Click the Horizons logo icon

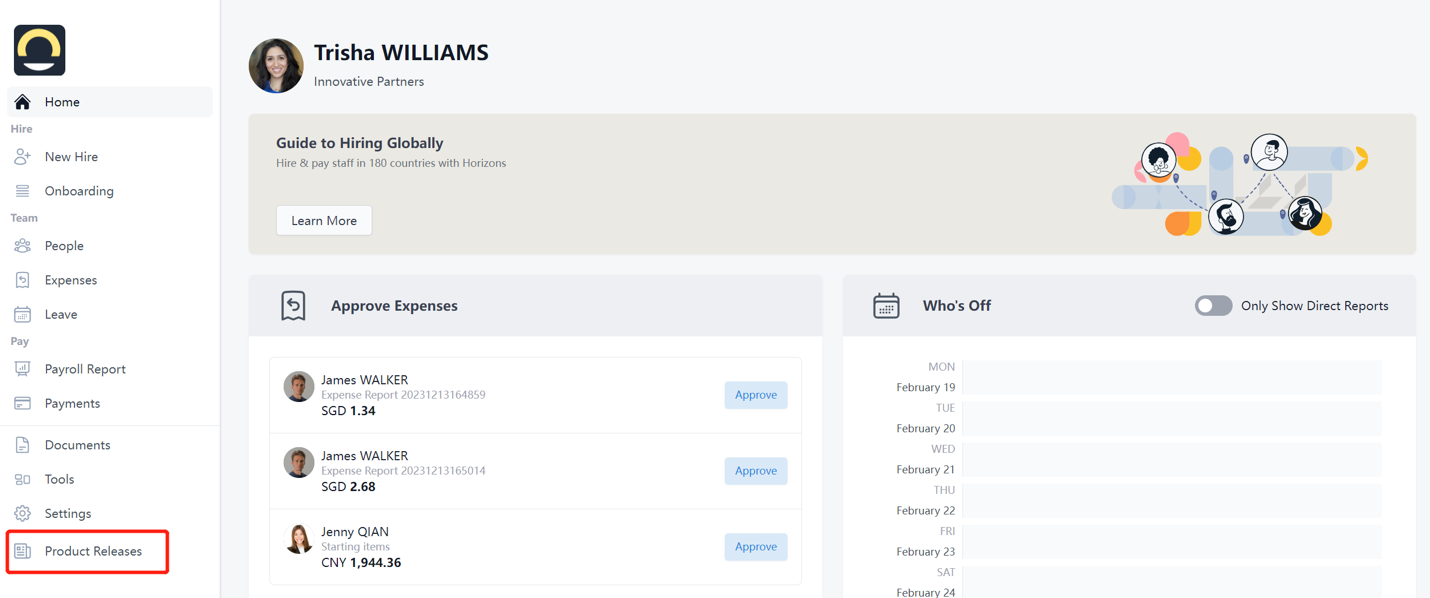(40, 50)
